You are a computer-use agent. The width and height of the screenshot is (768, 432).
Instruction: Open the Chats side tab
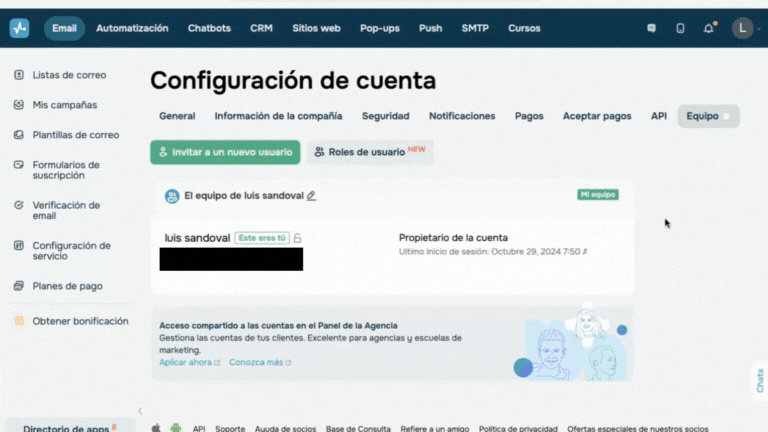click(x=760, y=381)
